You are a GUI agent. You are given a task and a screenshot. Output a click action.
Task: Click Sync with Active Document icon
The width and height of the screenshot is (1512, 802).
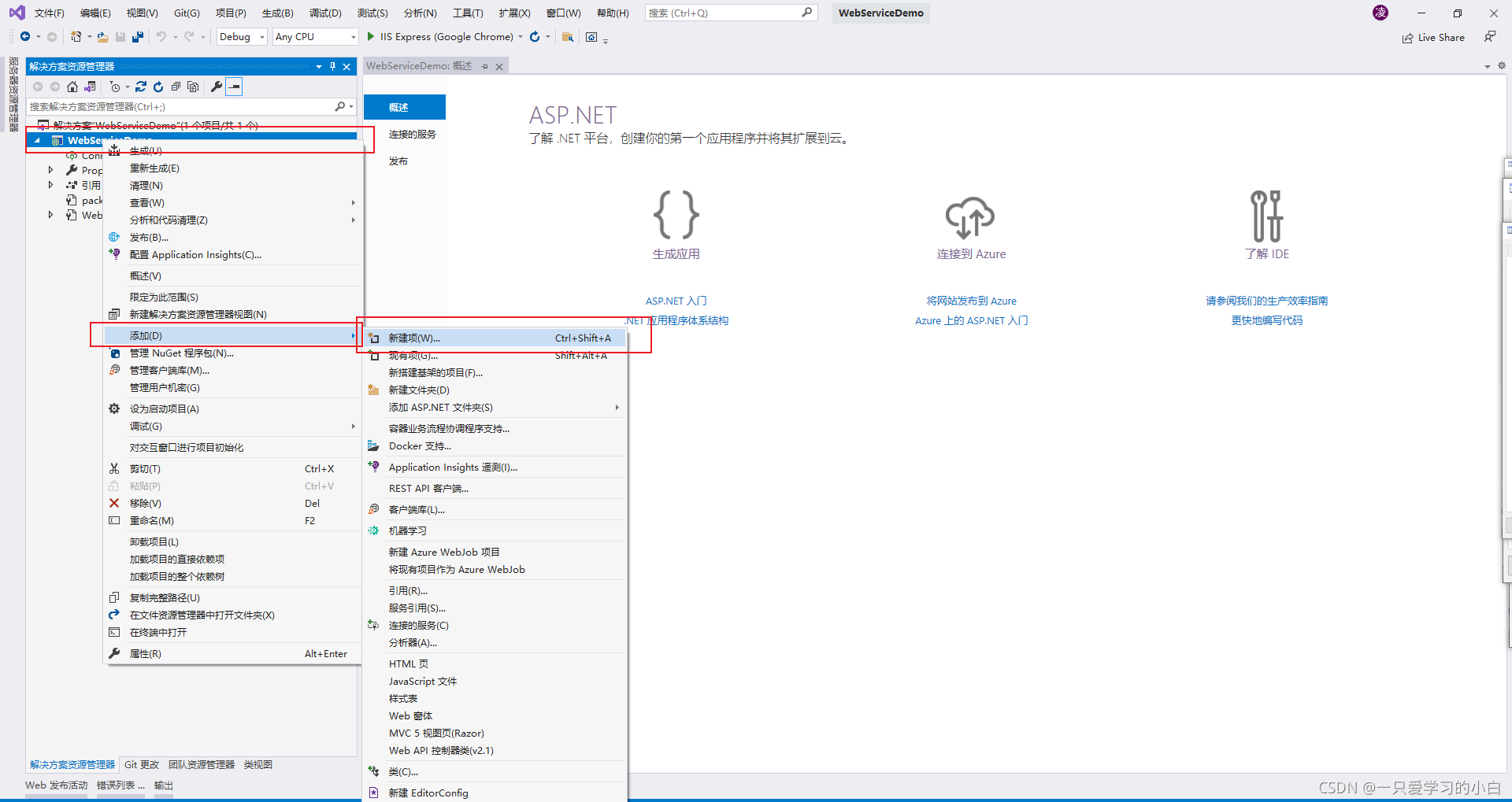(x=141, y=87)
